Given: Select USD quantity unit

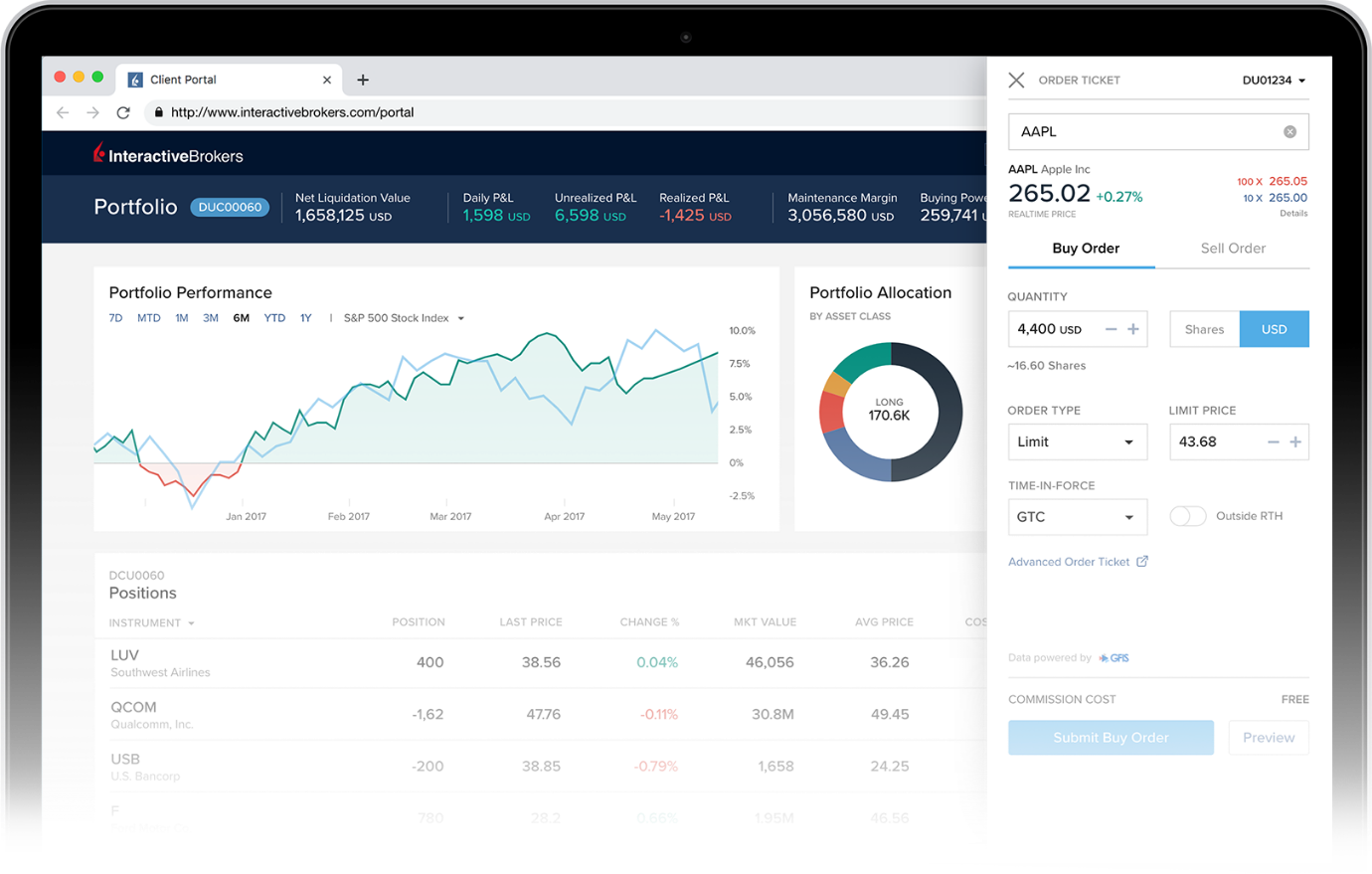Looking at the screenshot, I should pyautogui.click(x=1275, y=329).
